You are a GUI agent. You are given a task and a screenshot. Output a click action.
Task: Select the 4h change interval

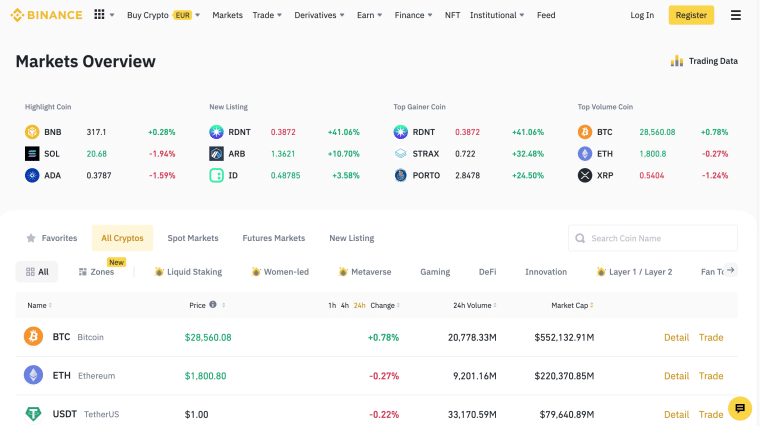click(x=345, y=305)
